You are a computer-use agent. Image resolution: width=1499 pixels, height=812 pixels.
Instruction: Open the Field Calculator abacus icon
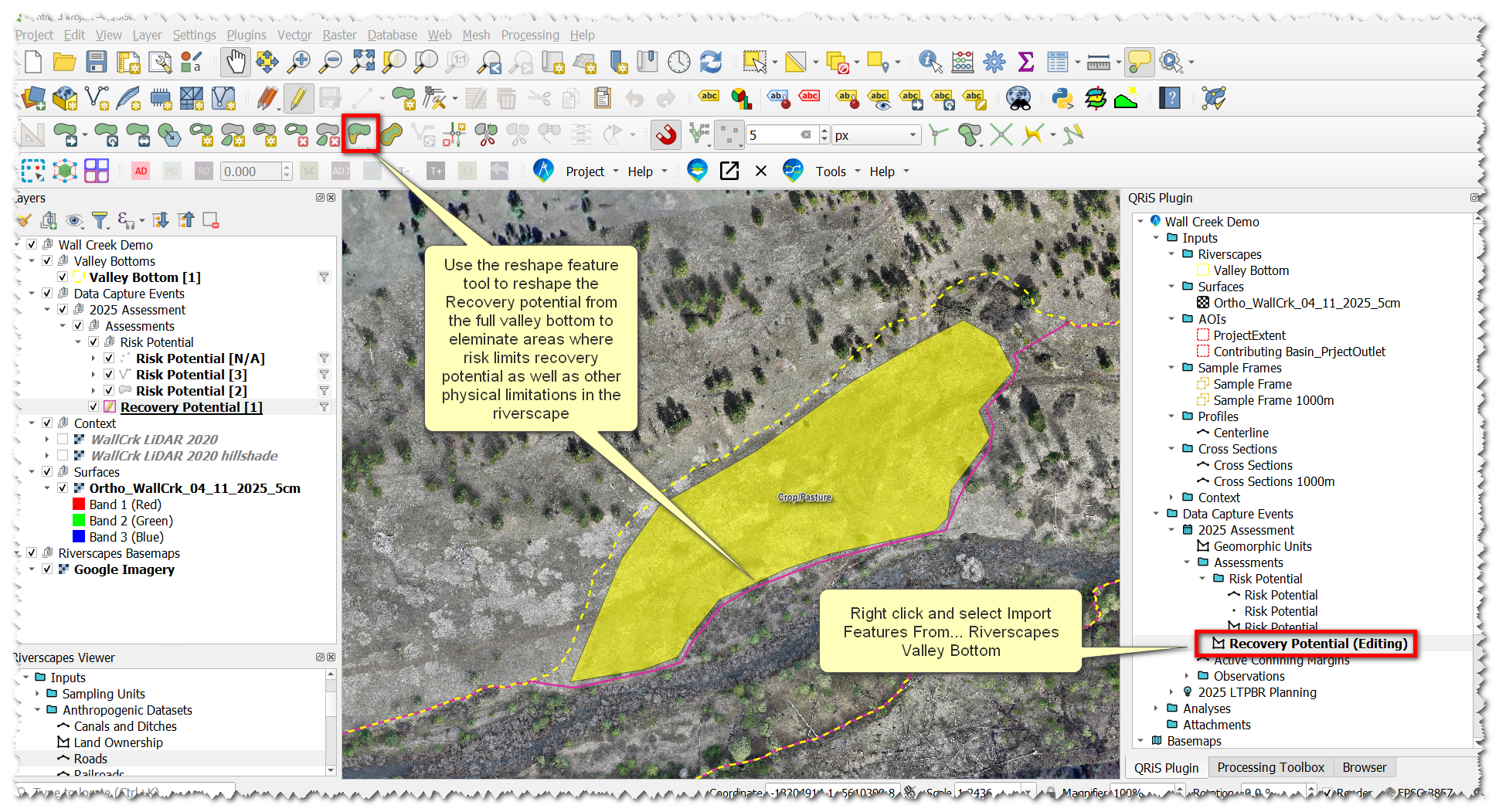tap(963, 62)
